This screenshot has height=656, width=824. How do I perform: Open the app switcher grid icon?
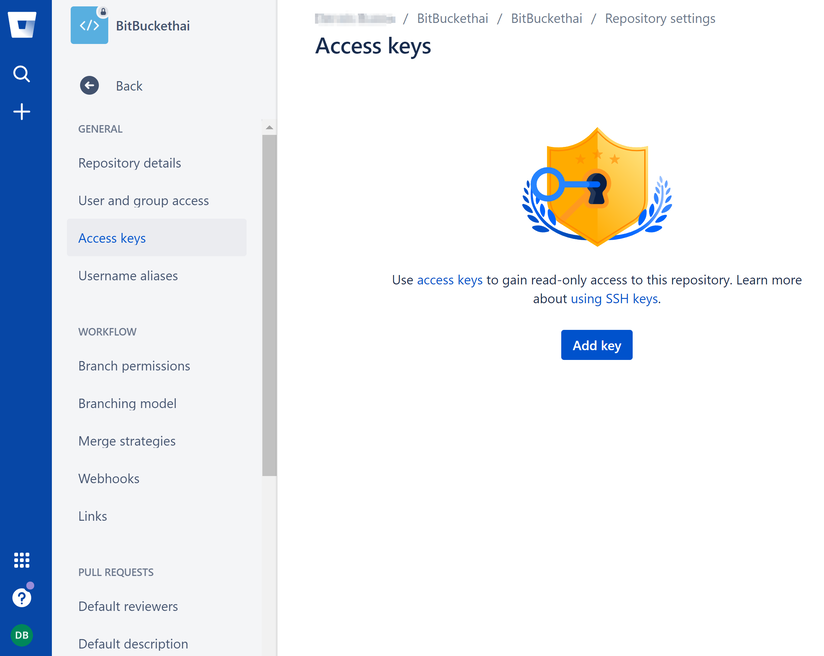(x=22, y=560)
